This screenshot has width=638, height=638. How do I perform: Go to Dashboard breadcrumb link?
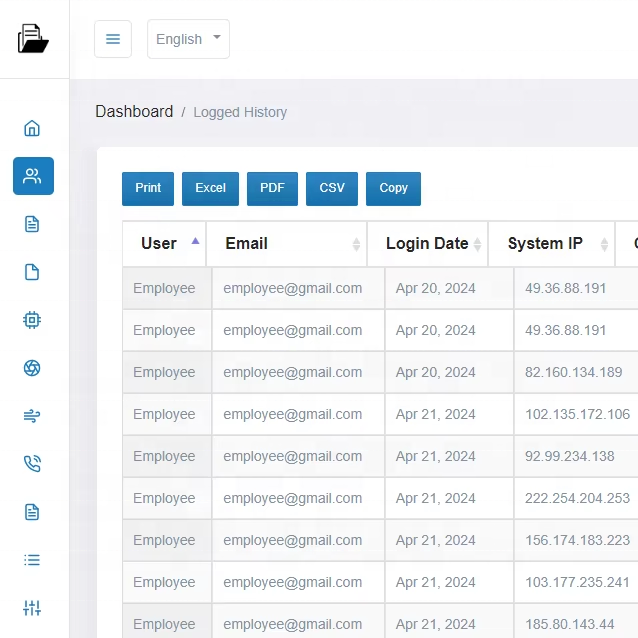(134, 111)
